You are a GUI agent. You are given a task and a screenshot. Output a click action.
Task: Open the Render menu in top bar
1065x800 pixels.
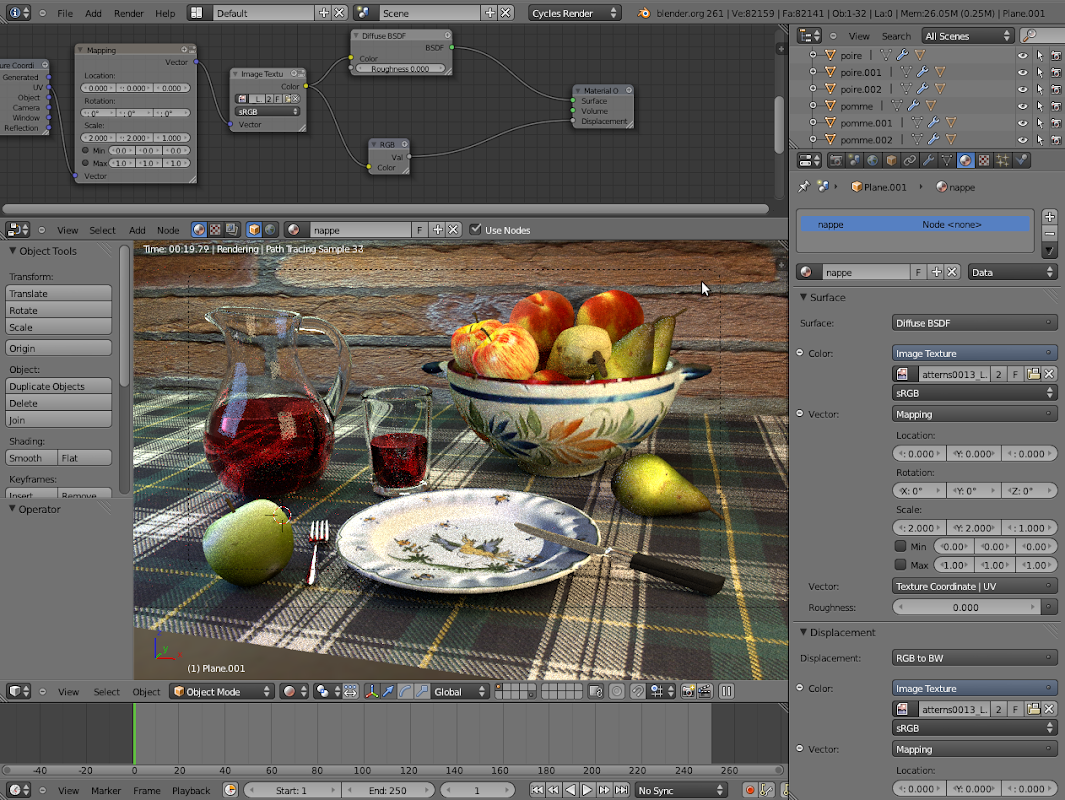[x=128, y=14]
